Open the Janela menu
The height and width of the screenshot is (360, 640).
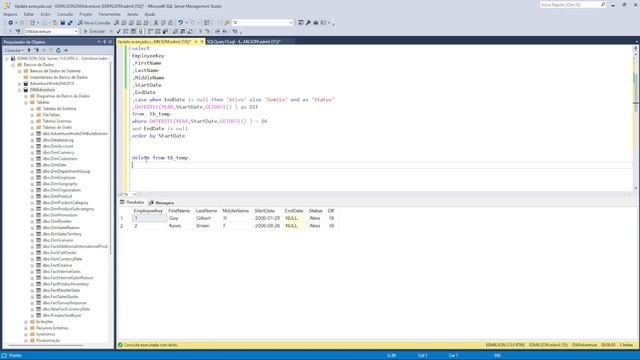(x=133, y=14)
